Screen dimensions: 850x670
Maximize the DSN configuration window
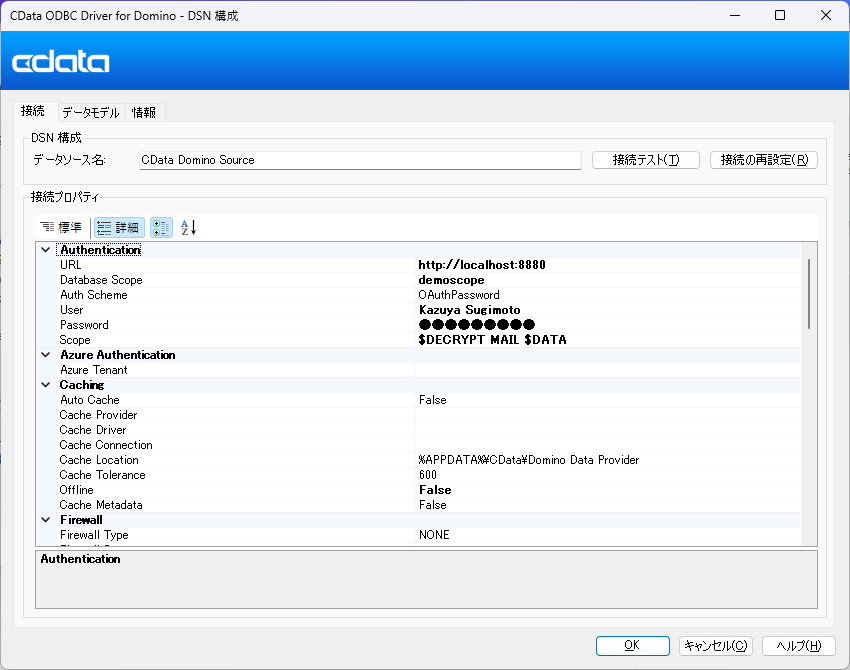click(x=780, y=15)
